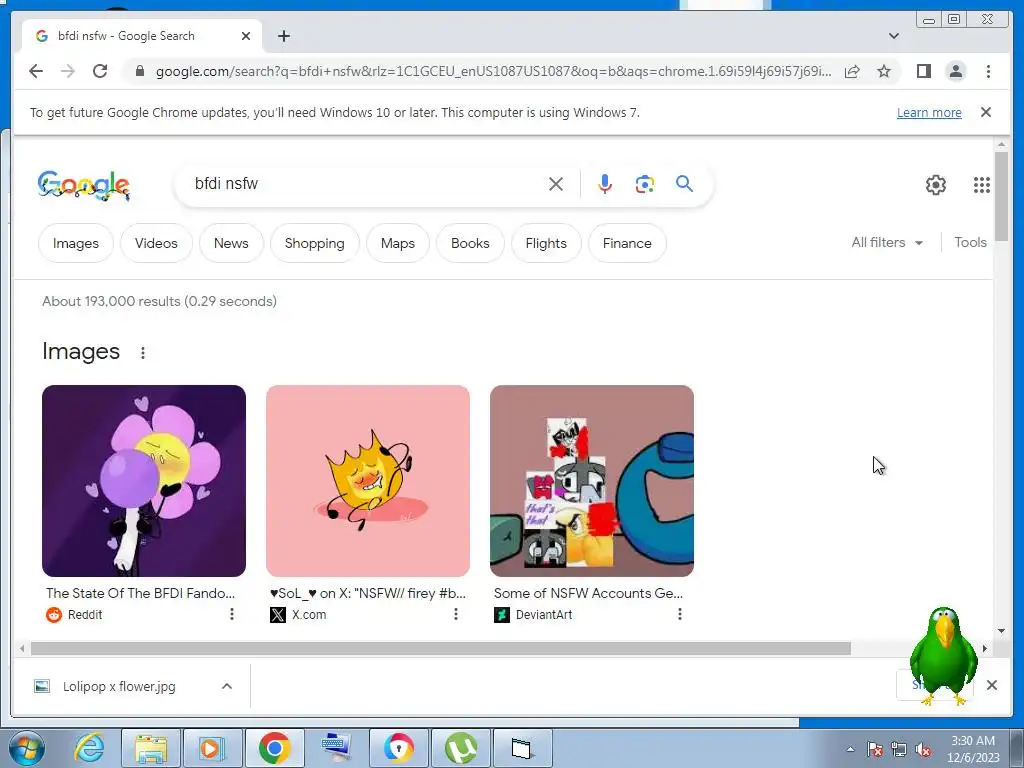Search by image with Google Lens icon
The height and width of the screenshot is (768, 1024).
645,184
